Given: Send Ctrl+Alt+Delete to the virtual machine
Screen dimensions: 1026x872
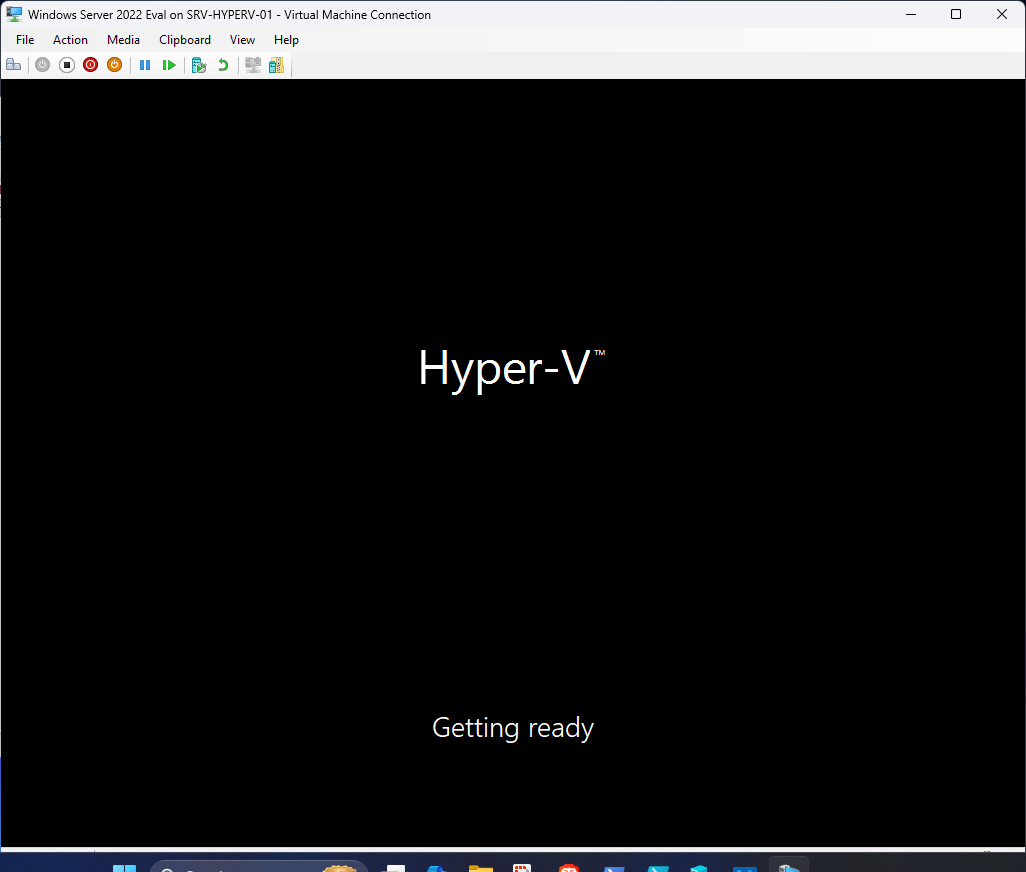Looking at the screenshot, I should tap(14, 64).
